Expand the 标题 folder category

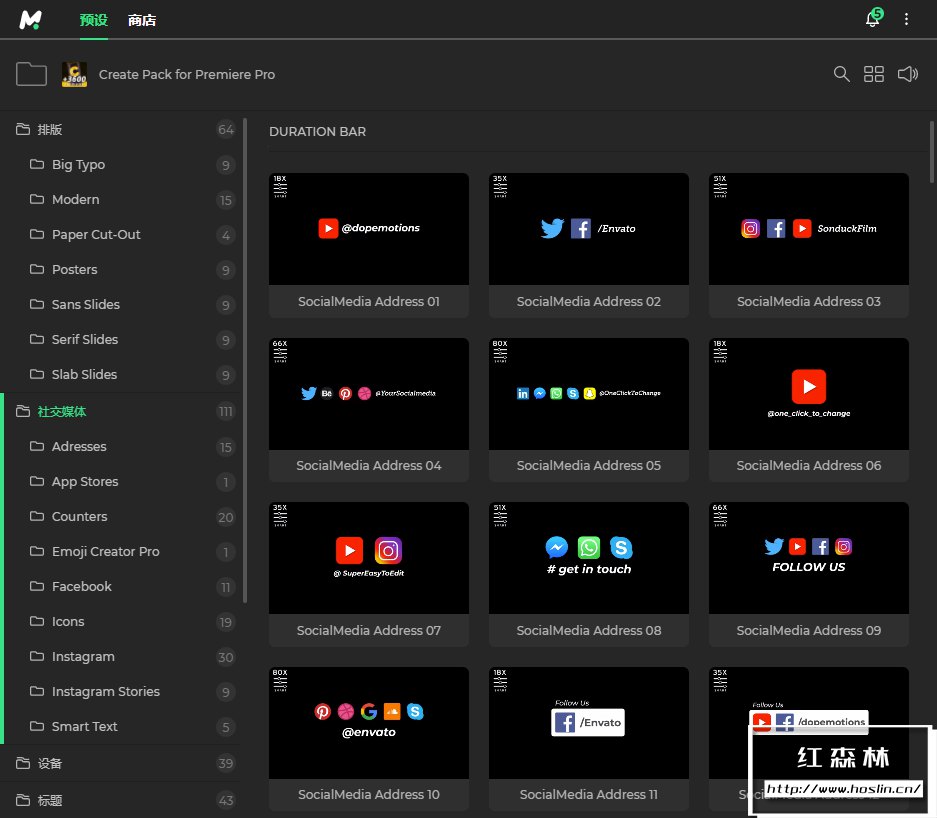click(x=50, y=800)
